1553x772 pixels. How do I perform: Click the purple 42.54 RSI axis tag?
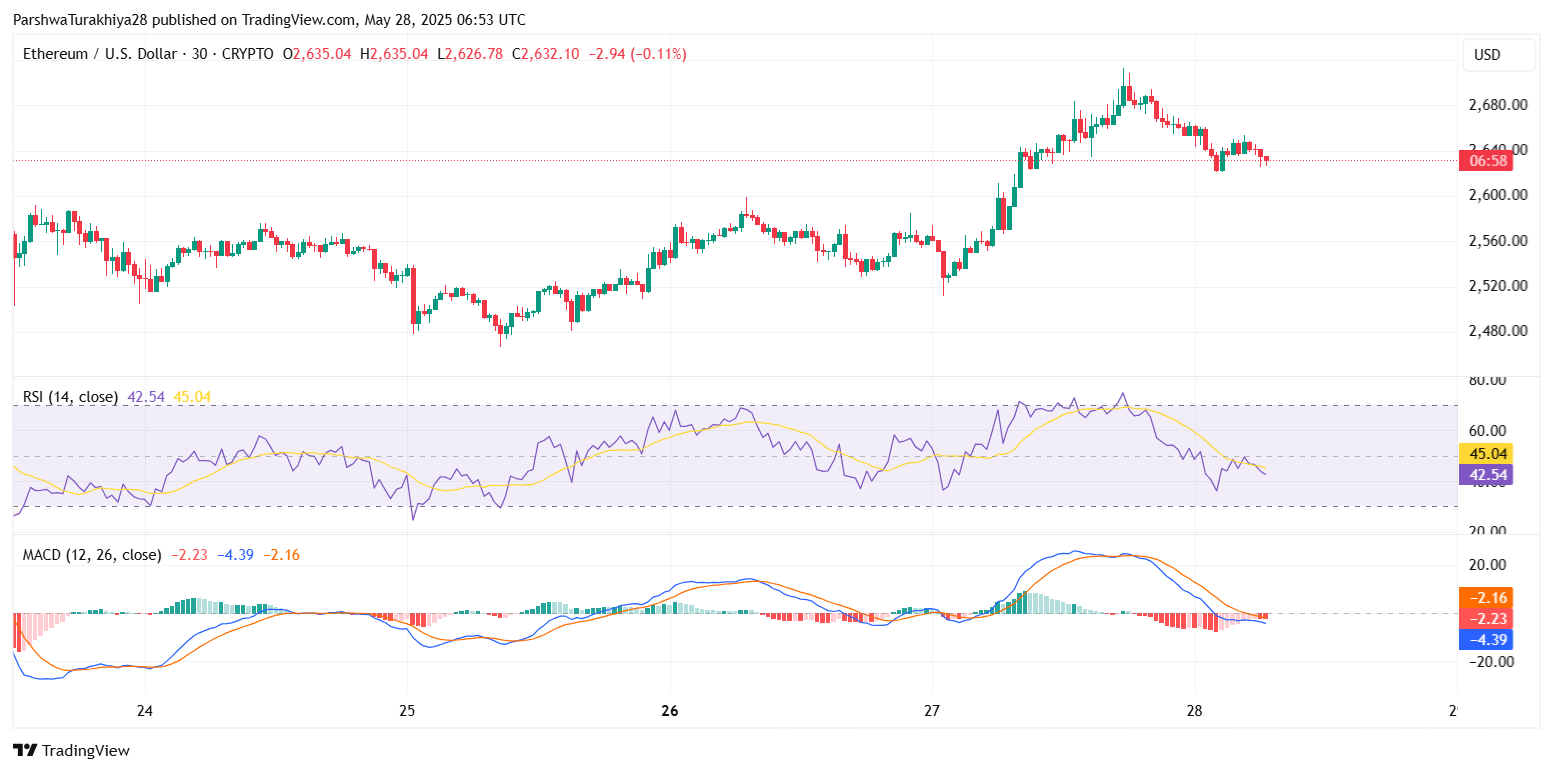coord(1485,475)
